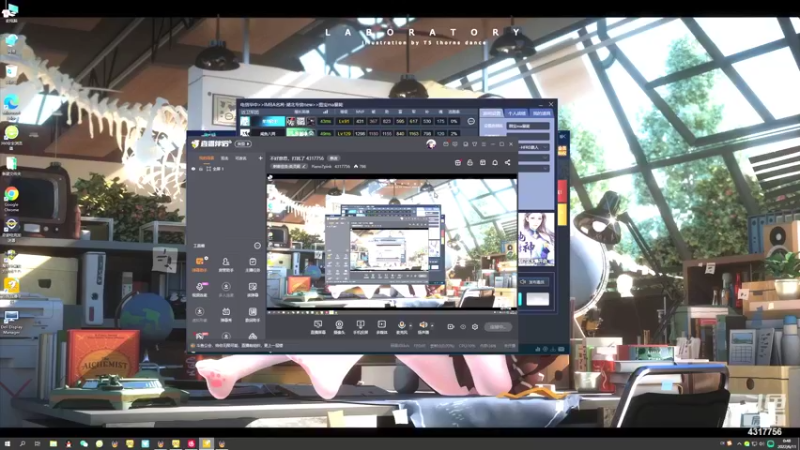Open Dell Display Manager desktop shortcut
The image size is (800, 450).
pos(11,322)
